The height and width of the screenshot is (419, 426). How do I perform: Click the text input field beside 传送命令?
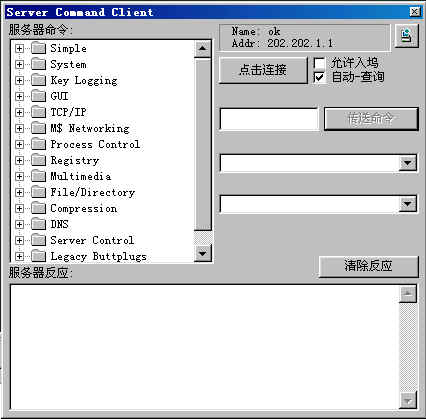(x=269, y=119)
